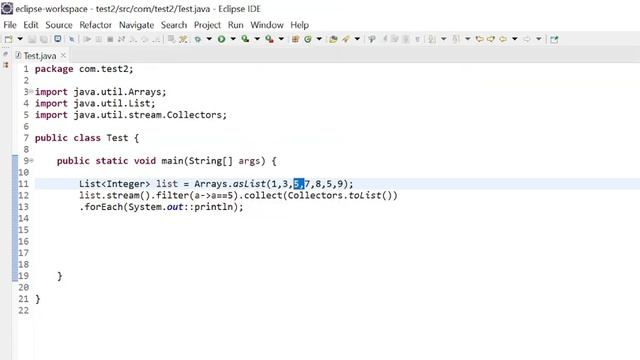Expand the Search dropdown arrow
Image resolution: width=640 pixels, height=360 pixels.
357,39
